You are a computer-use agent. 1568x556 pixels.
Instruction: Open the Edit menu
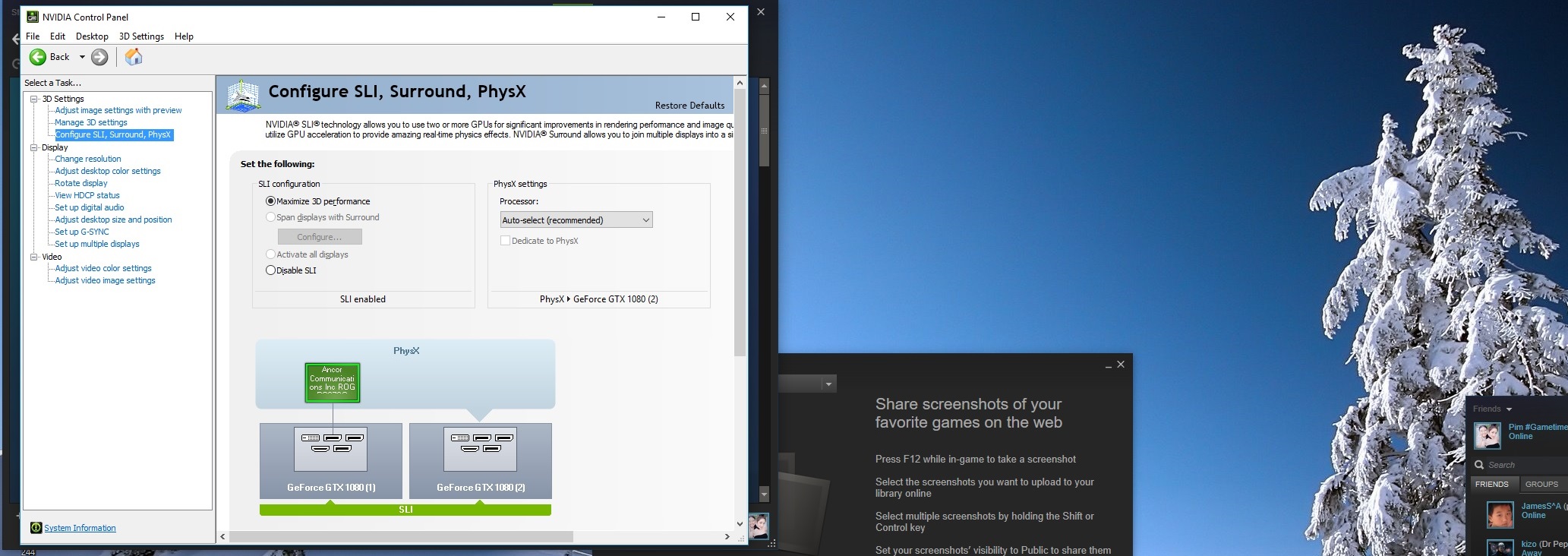[58, 36]
